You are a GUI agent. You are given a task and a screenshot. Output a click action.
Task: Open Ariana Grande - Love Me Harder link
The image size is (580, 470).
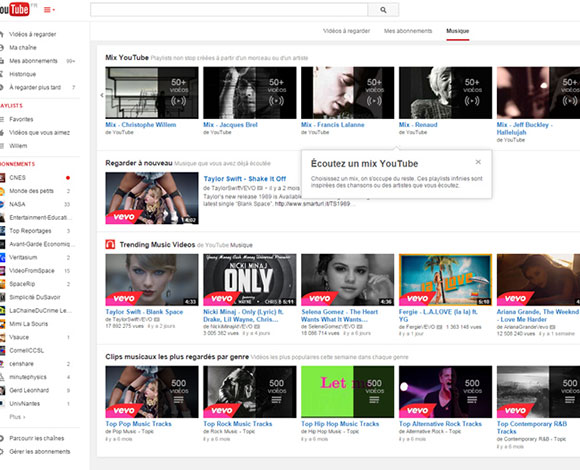(538, 315)
